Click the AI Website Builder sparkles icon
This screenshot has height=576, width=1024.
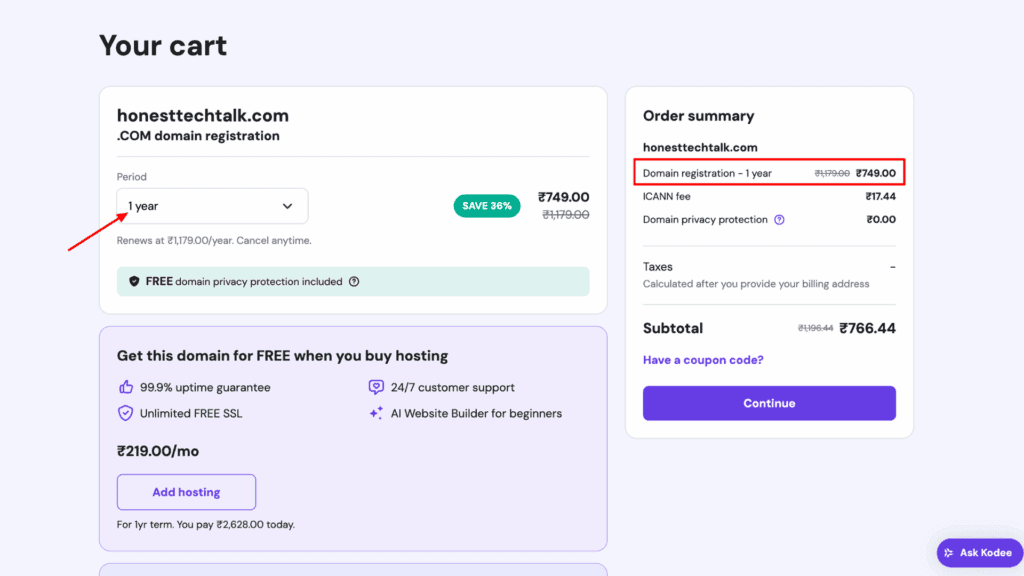pyautogui.click(x=375, y=412)
